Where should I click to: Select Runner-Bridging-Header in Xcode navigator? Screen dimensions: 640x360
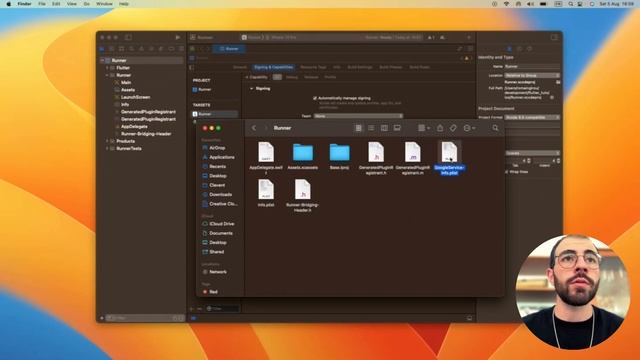tap(146, 134)
